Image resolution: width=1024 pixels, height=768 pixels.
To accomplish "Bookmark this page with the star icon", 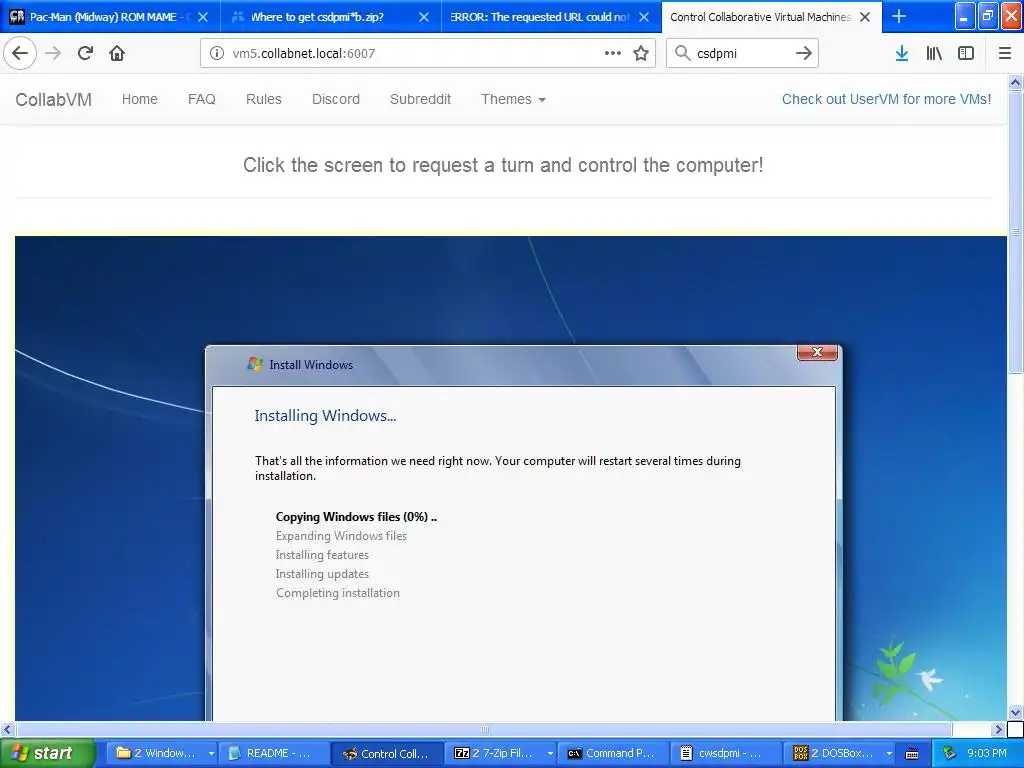I will (x=641, y=53).
